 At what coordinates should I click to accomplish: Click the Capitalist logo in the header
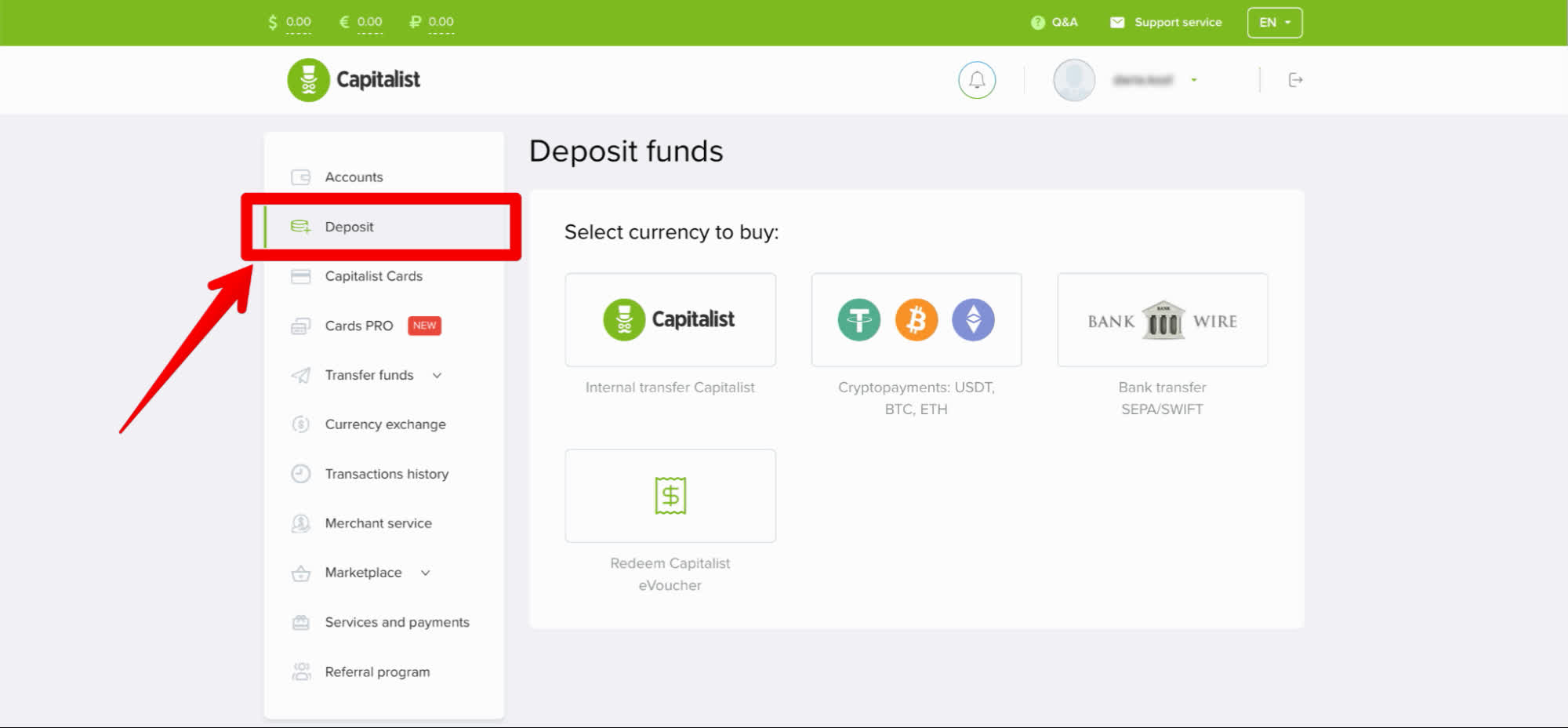354,80
